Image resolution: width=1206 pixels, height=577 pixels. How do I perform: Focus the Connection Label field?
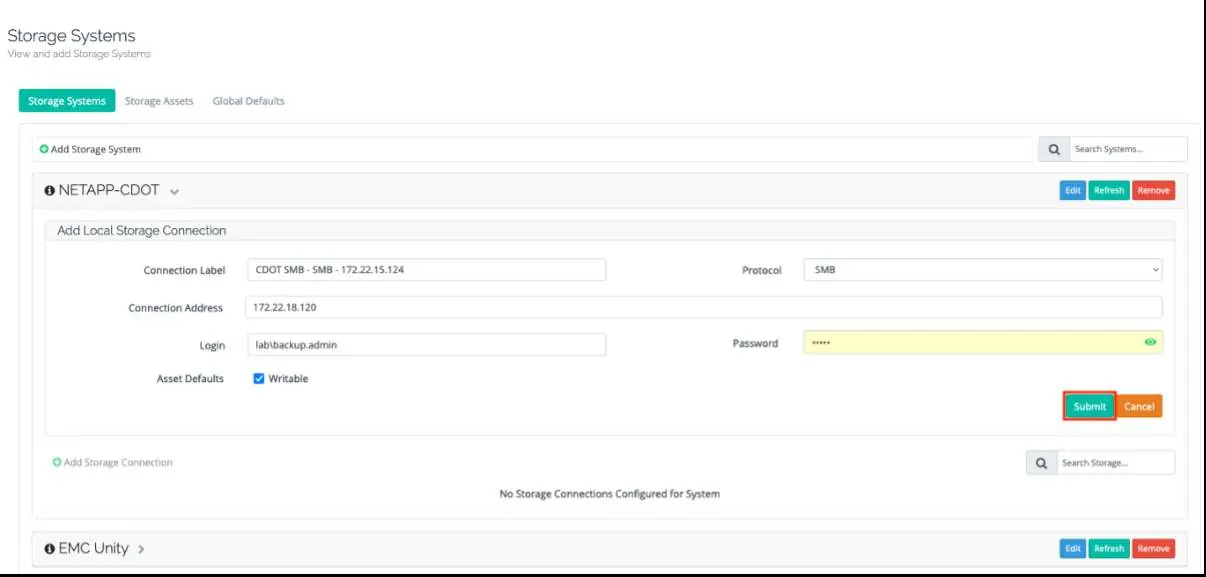coord(426,270)
